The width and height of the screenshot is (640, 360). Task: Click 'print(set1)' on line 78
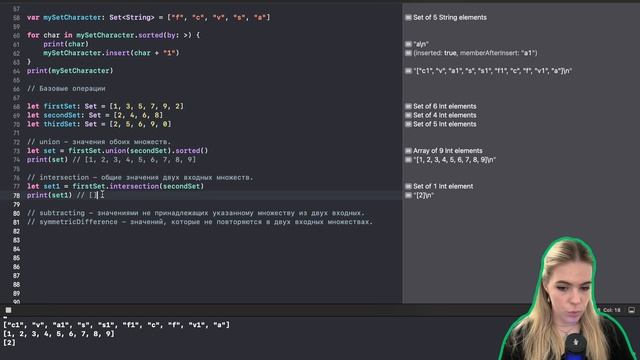[49, 196]
